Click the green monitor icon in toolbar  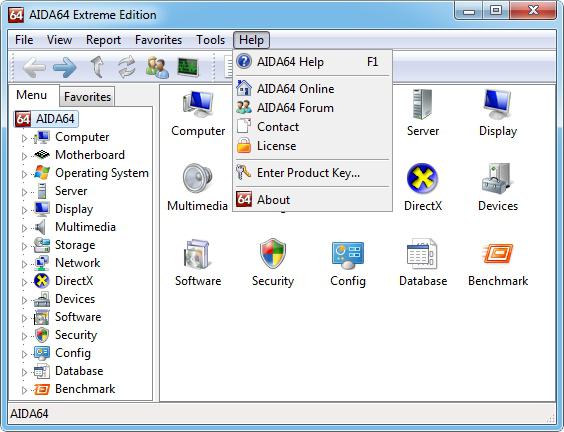(188, 67)
